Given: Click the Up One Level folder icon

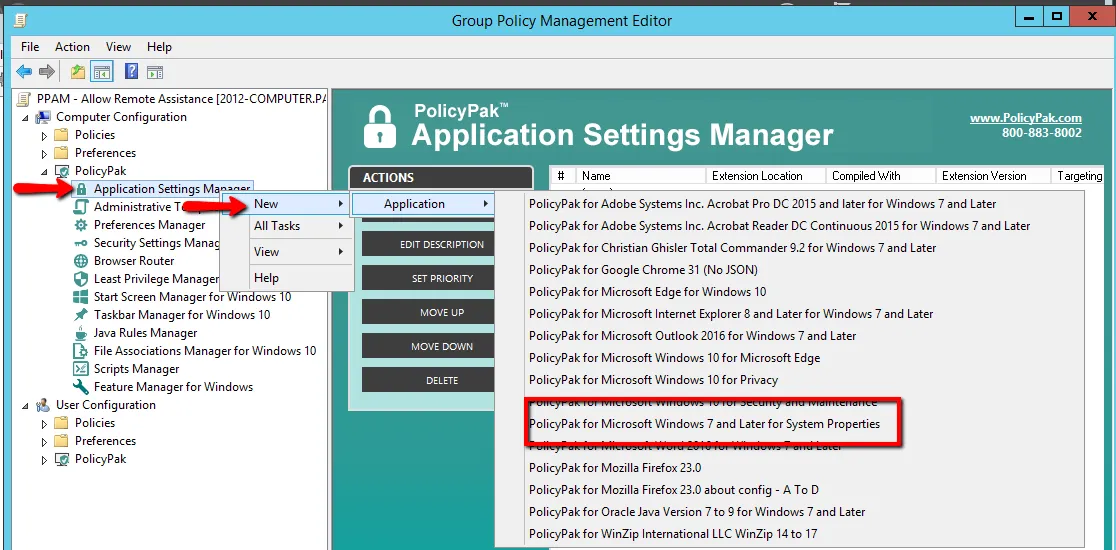Looking at the screenshot, I should pos(78,71).
